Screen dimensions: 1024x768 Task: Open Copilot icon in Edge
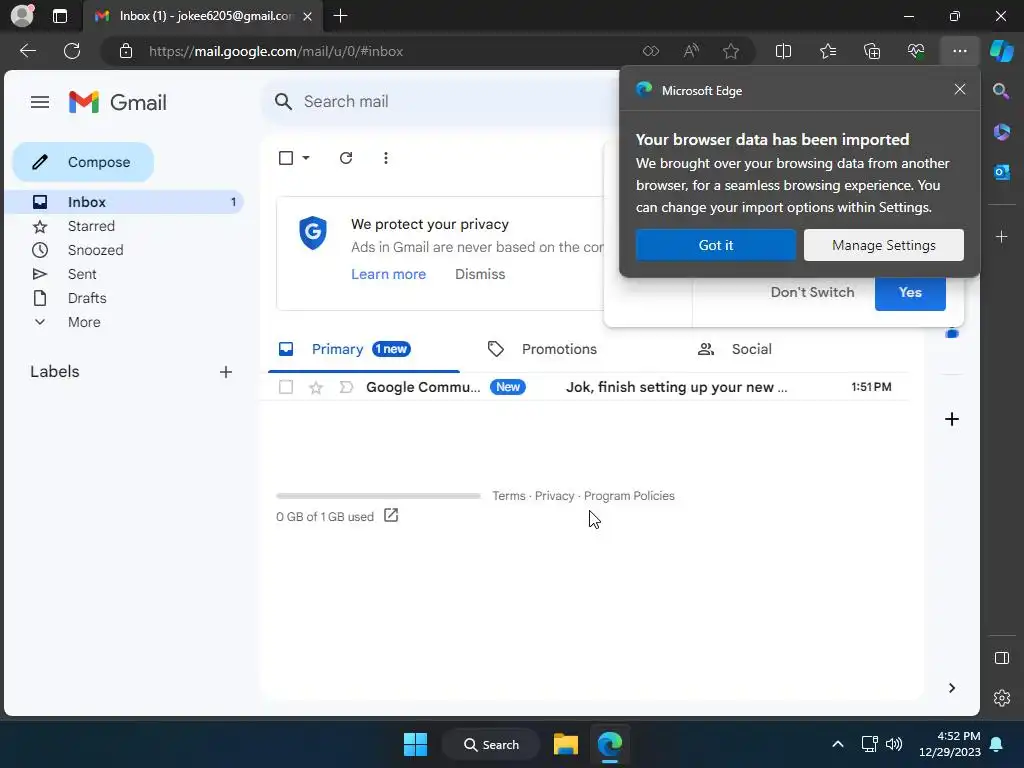[1002, 51]
